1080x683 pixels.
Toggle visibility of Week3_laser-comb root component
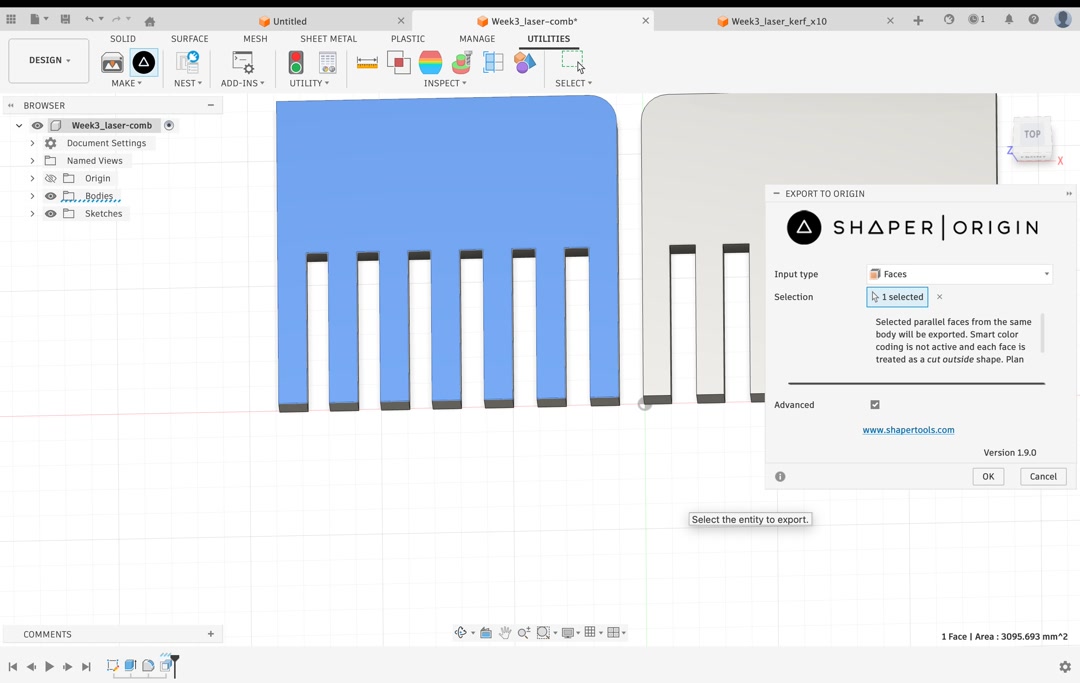(x=37, y=125)
